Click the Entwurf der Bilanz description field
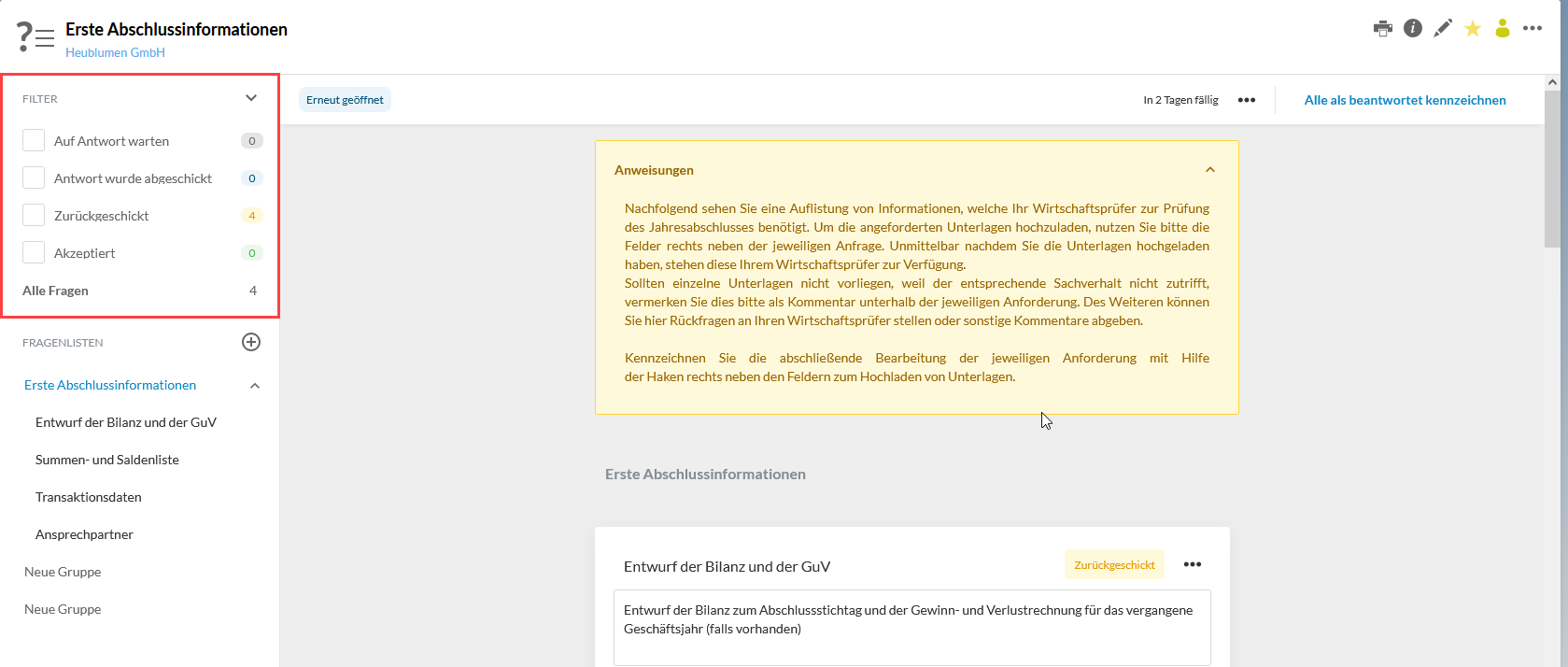1568x667 pixels. click(911, 627)
